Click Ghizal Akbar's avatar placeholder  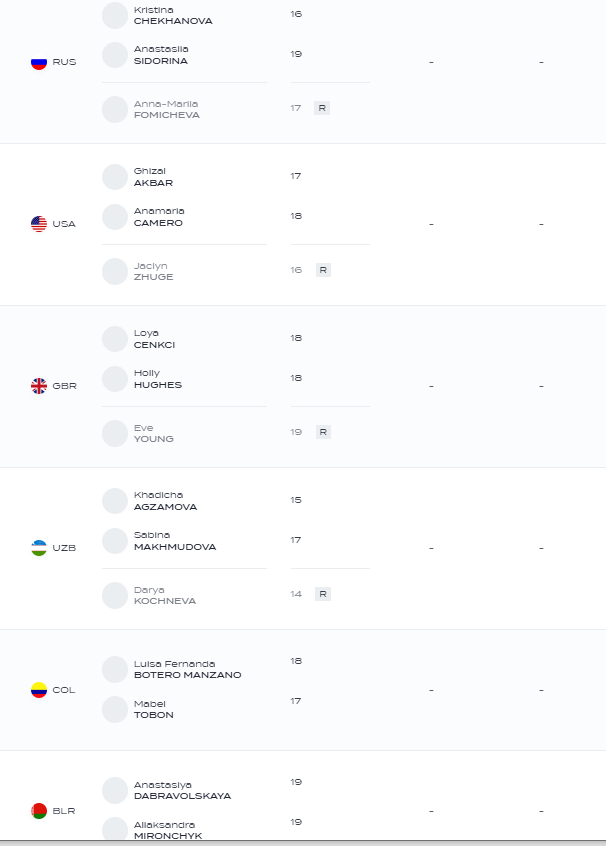click(115, 177)
